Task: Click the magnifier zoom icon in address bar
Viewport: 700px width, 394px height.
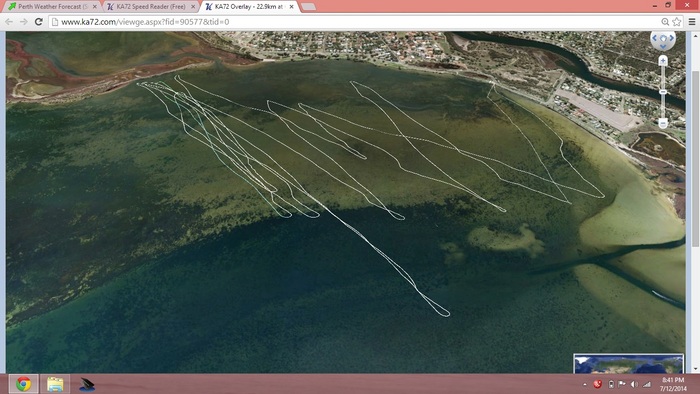Action: (665, 21)
